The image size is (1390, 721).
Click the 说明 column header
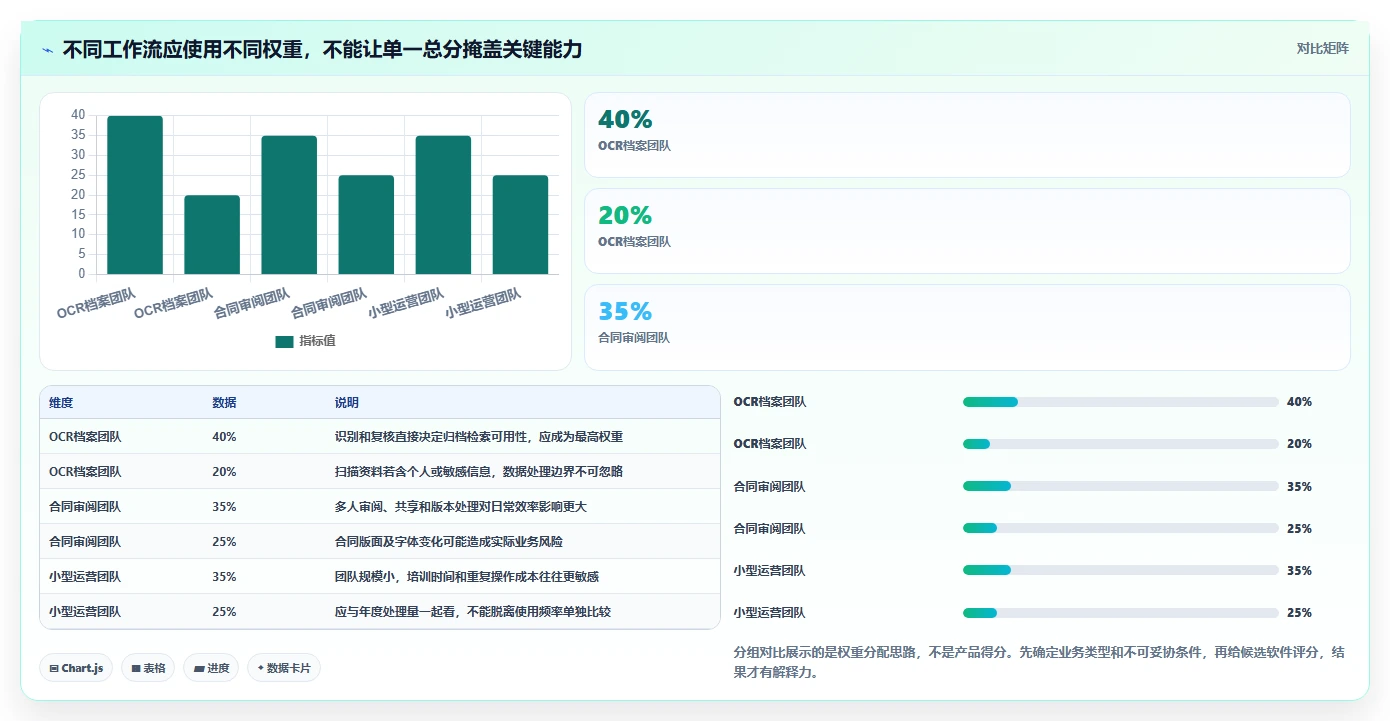click(x=347, y=403)
